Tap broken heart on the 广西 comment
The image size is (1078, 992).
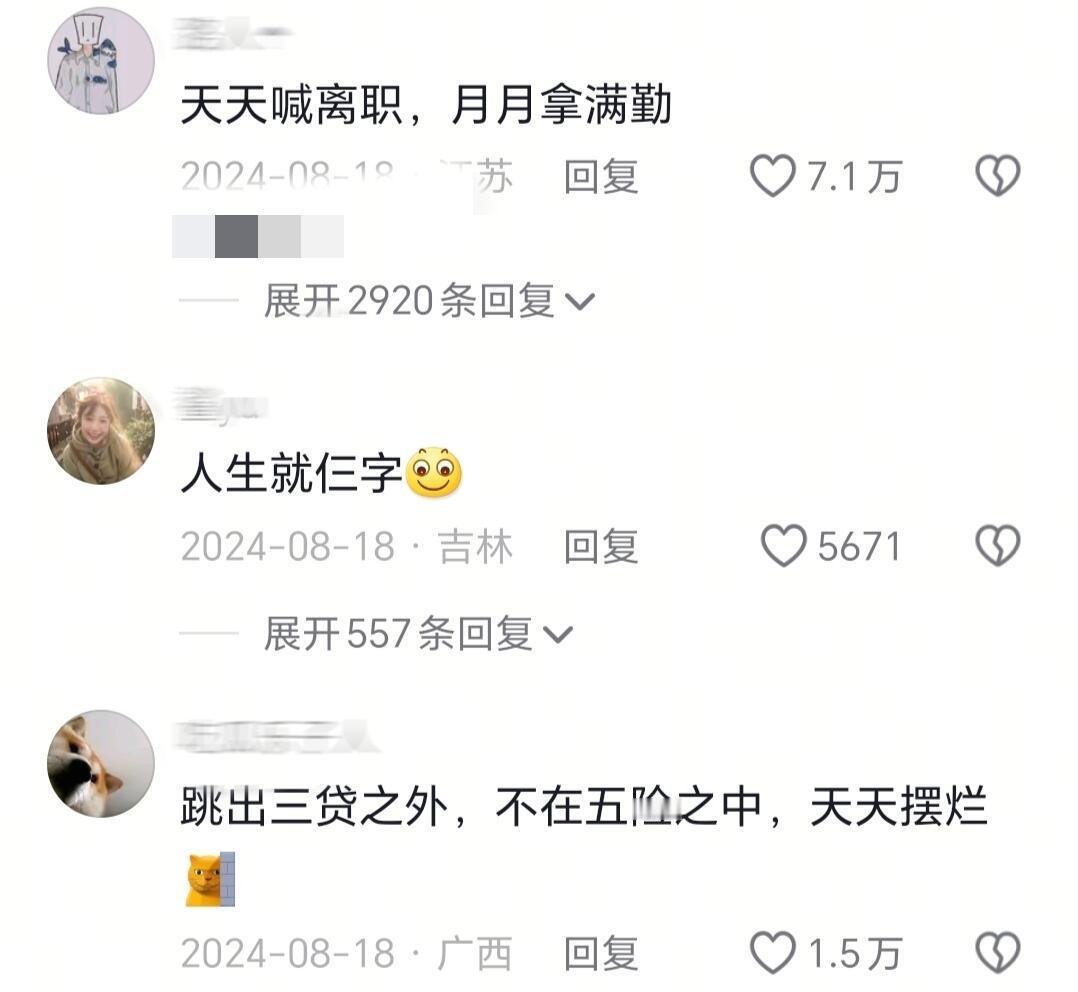point(998,953)
